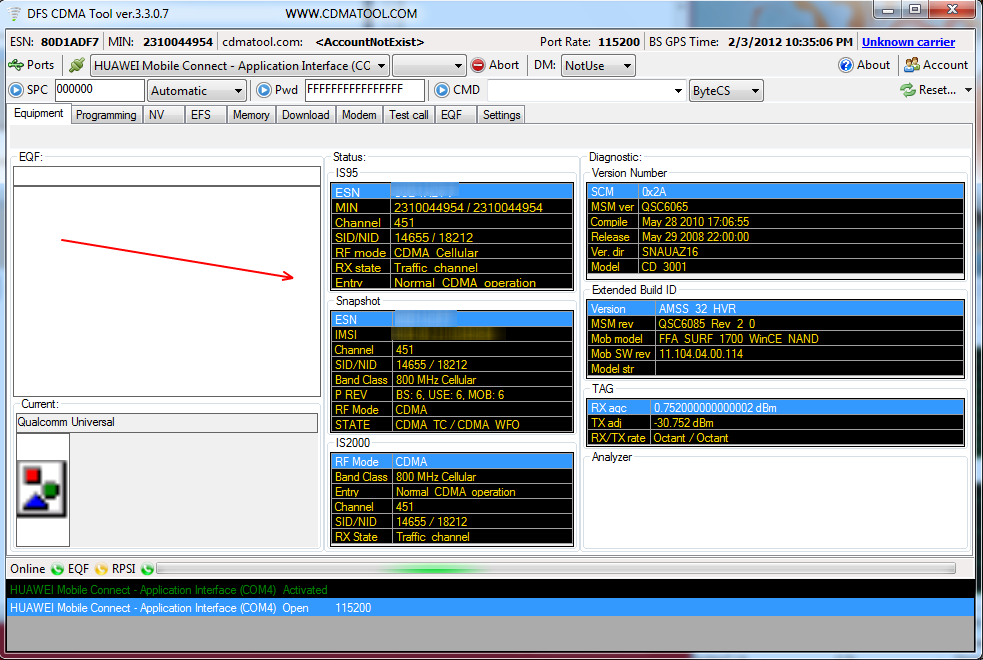This screenshot has height=660, width=983.
Task: Select the IS95 MIN row
Action: [x=451, y=207]
